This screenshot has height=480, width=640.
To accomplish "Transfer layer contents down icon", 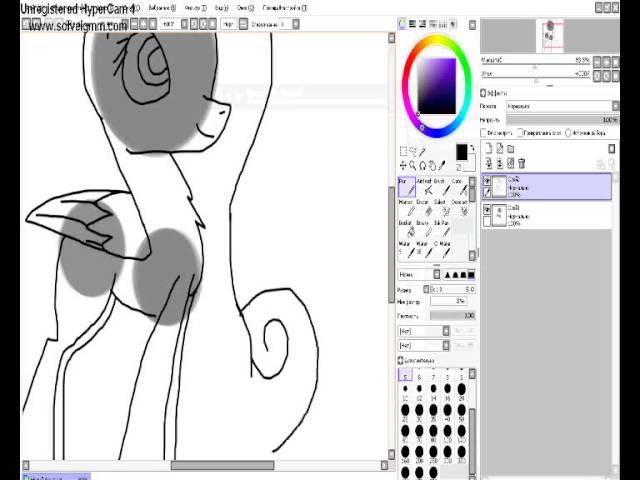I will pyautogui.click(x=489, y=163).
